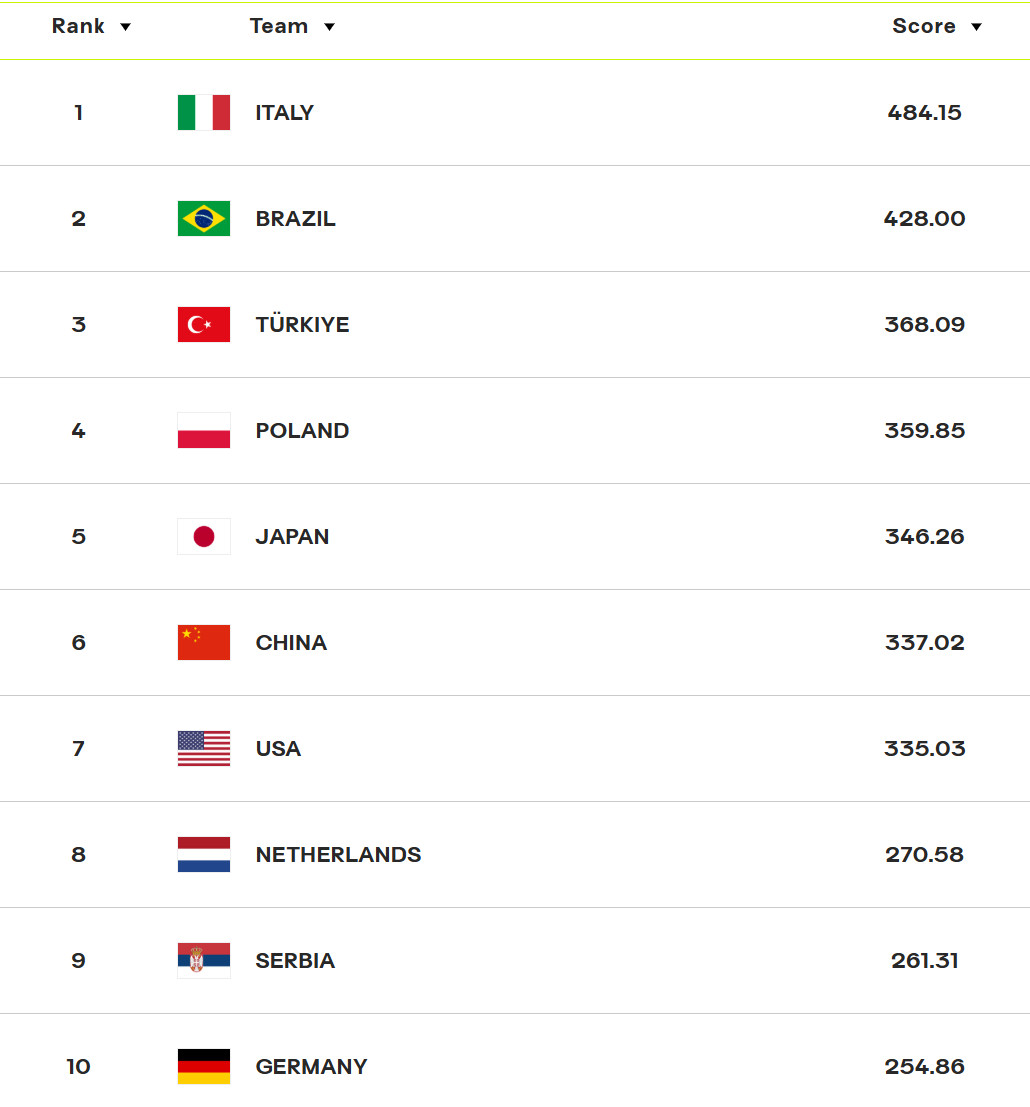Click the Türkiye flag icon
The image size is (1030, 1107).
pyautogui.click(x=204, y=325)
